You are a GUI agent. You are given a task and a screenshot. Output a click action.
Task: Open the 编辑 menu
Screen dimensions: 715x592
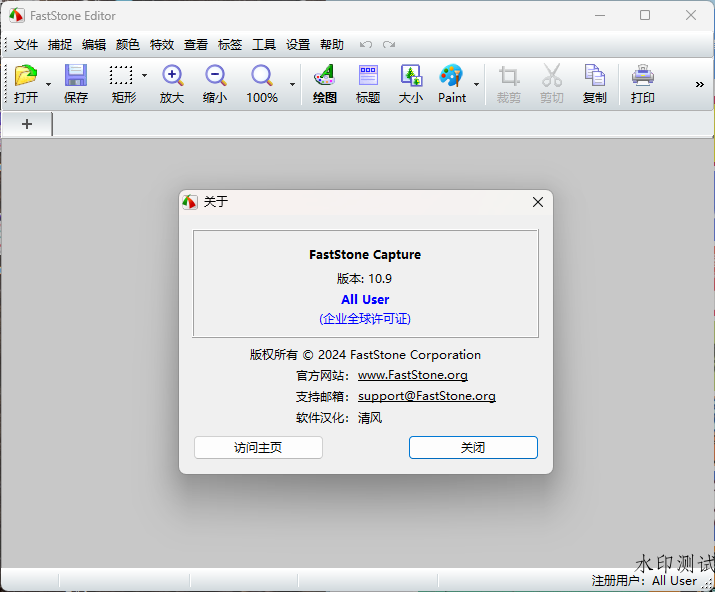click(x=94, y=45)
